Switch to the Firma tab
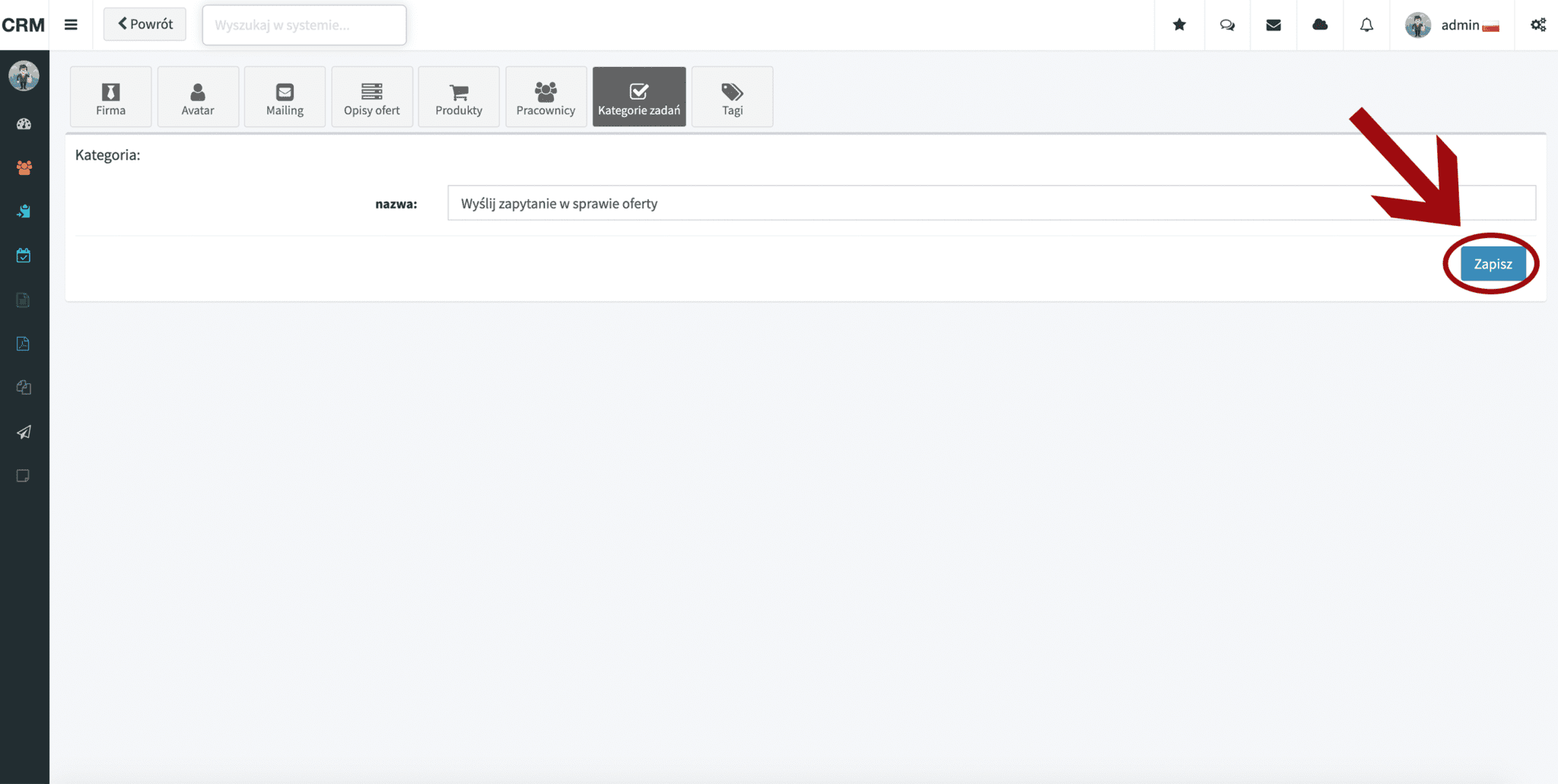 click(111, 97)
